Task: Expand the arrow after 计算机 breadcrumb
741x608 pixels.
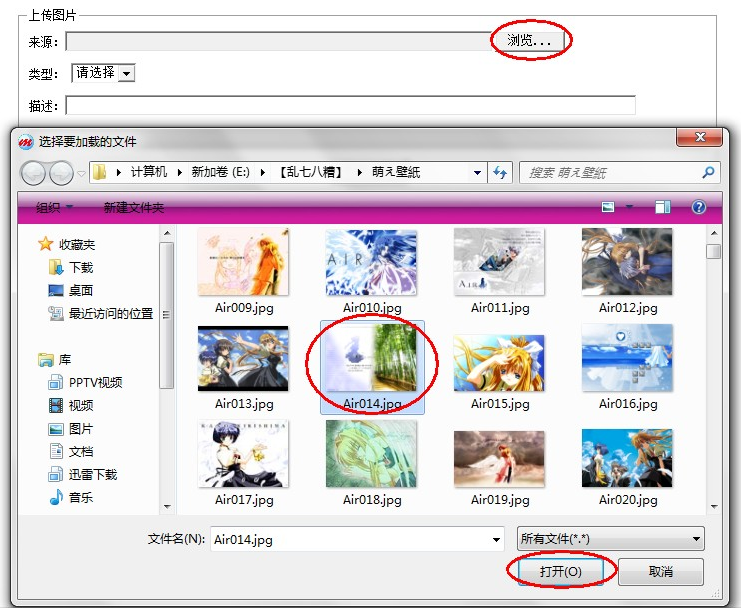Action: (x=179, y=172)
